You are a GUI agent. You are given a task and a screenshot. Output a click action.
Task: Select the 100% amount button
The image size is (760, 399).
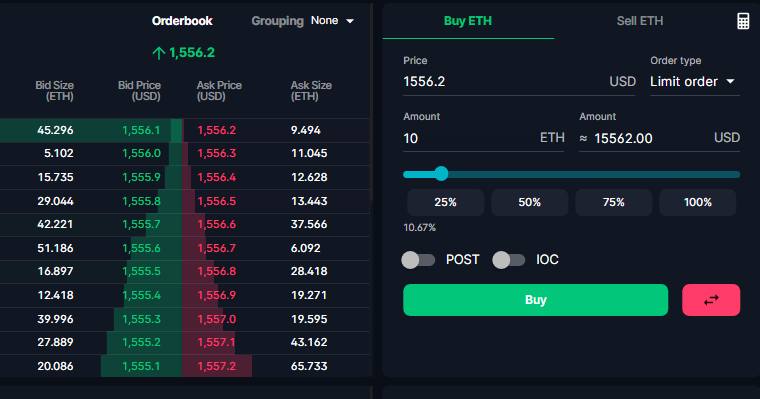(x=697, y=202)
